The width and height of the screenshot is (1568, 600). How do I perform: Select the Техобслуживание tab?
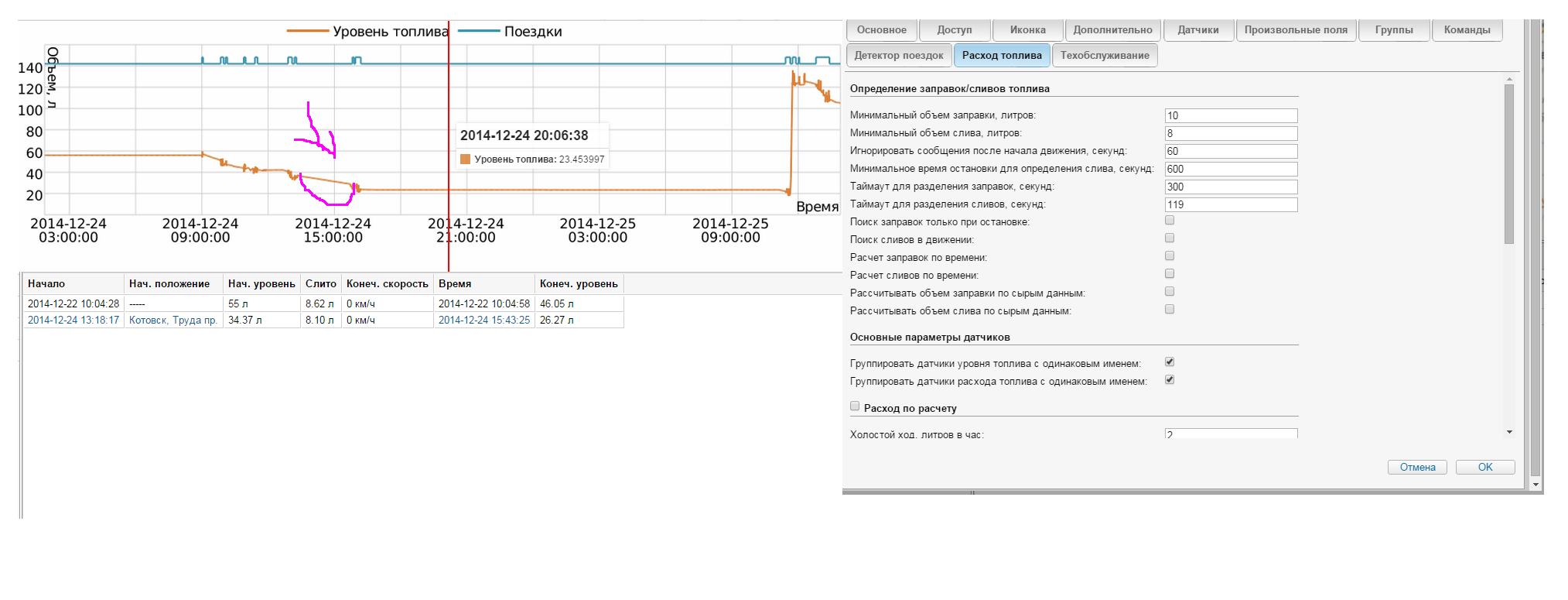click(1104, 56)
